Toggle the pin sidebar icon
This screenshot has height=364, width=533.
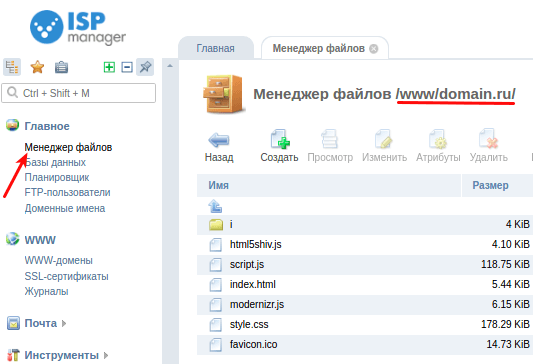(x=145, y=67)
